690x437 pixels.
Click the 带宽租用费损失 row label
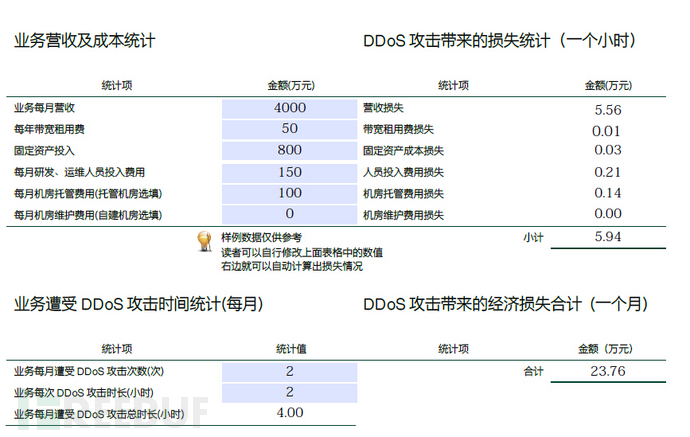tap(398, 129)
